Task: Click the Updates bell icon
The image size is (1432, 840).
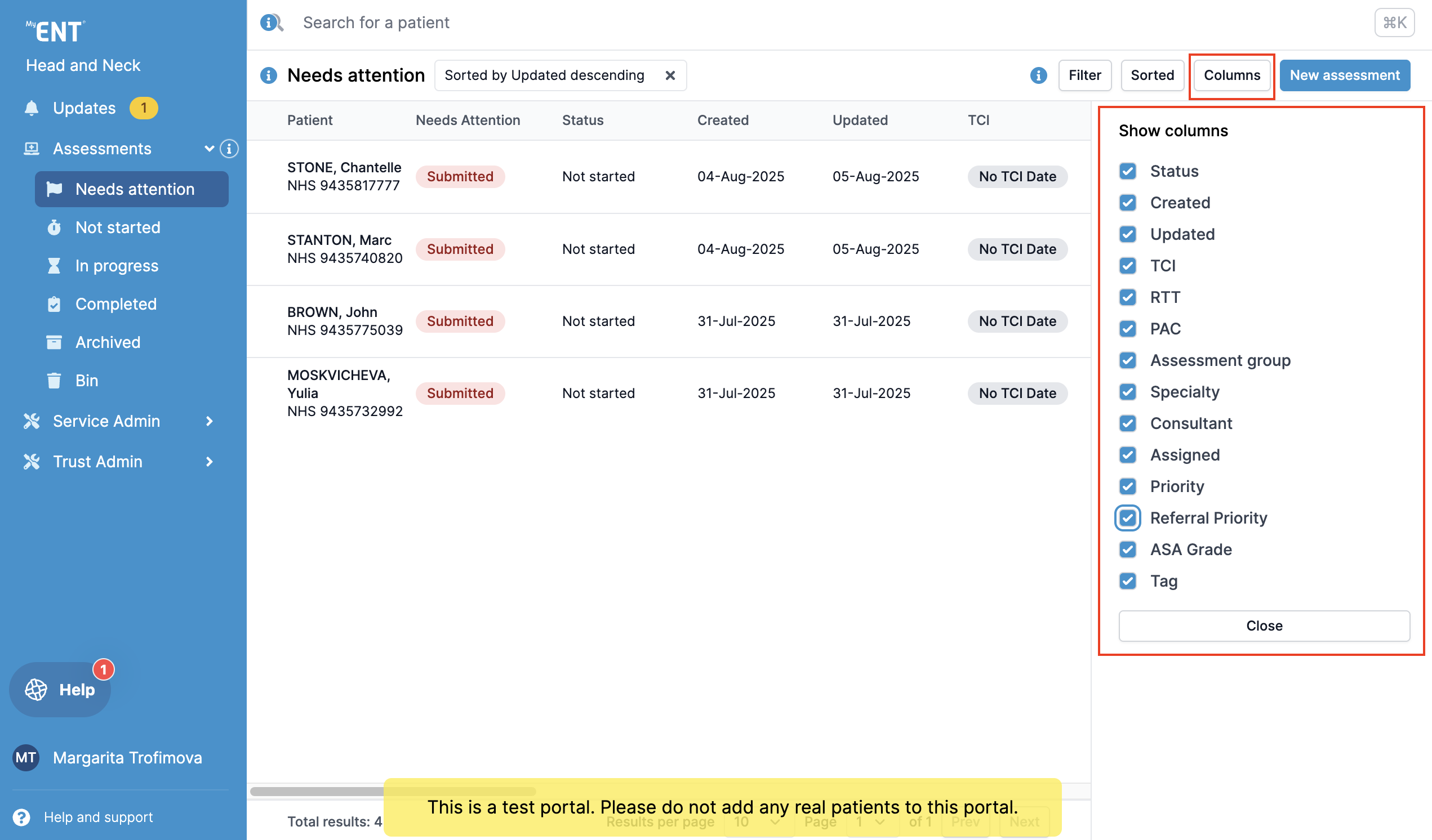Action: [x=32, y=108]
